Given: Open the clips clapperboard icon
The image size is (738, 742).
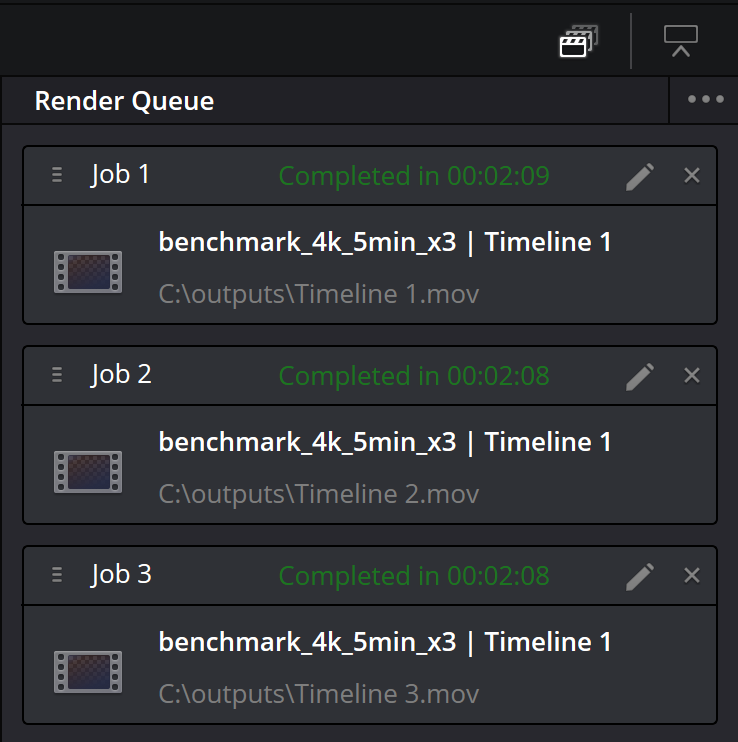Looking at the screenshot, I should click(579, 41).
